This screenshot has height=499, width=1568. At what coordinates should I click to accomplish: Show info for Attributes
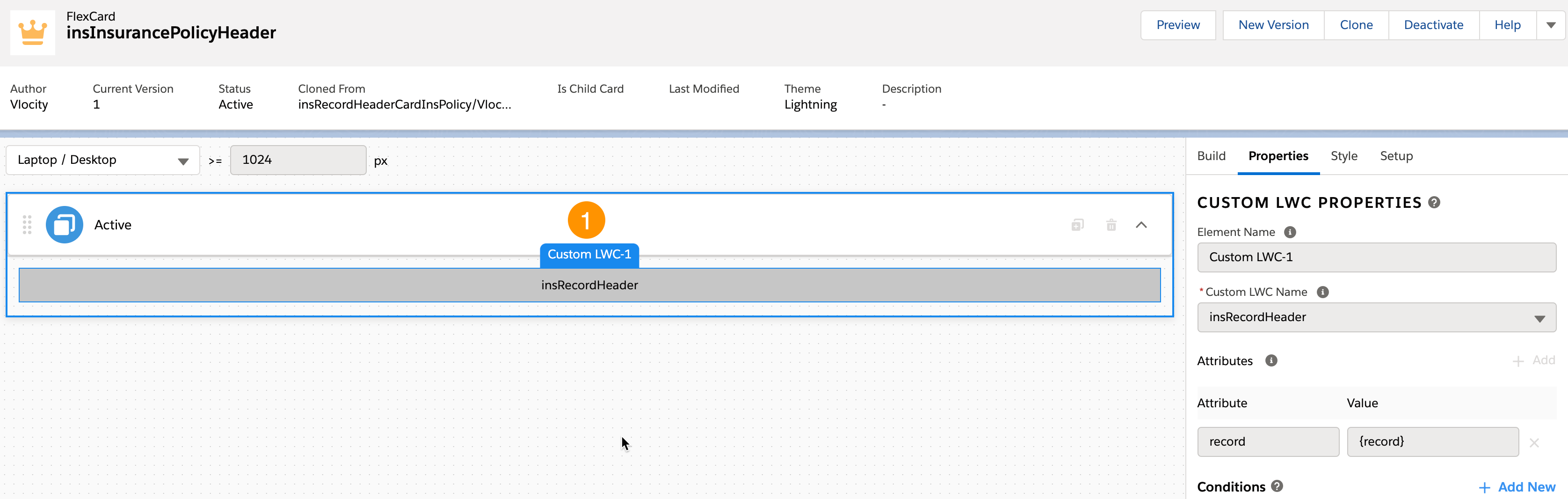[1271, 360]
